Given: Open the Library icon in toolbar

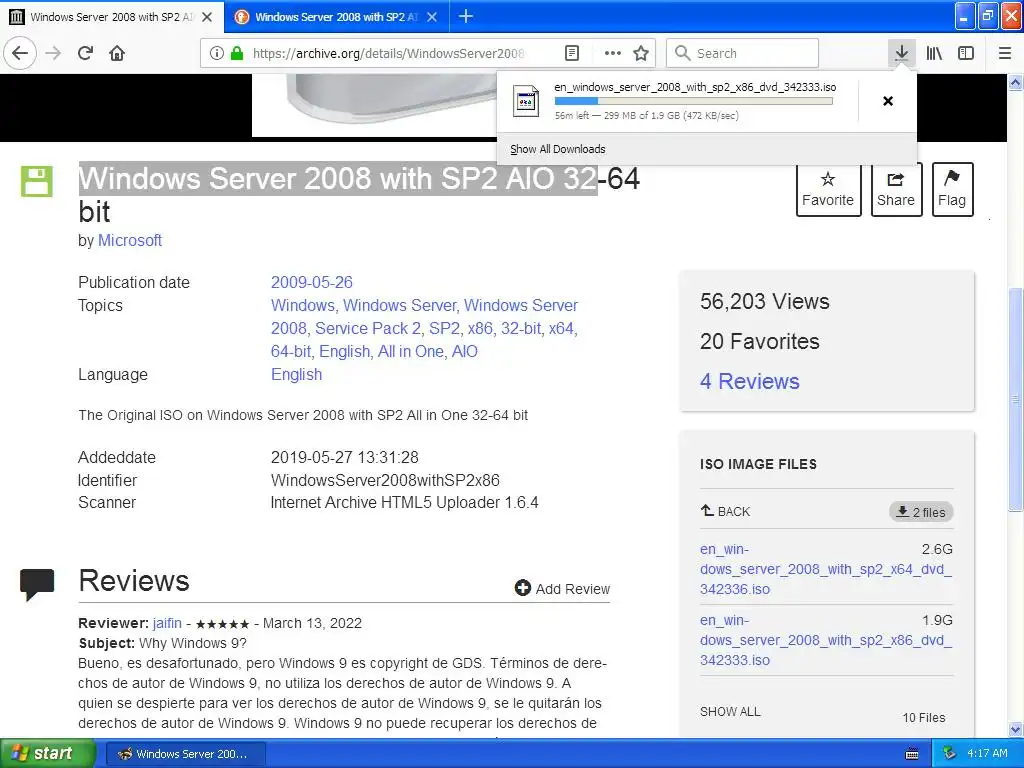Looking at the screenshot, I should pos(934,53).
